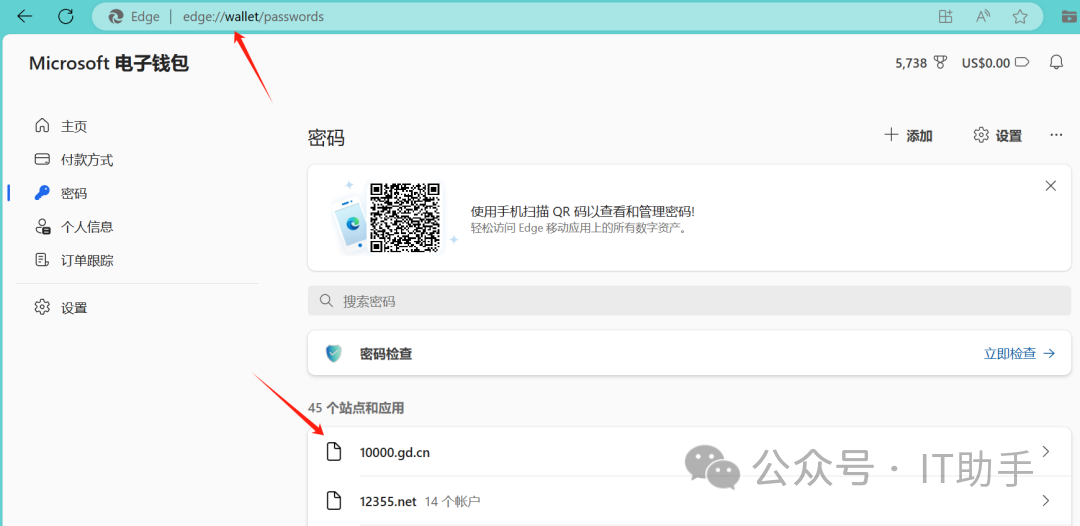Dismiss the QR code banner
This screenshot has height=526, width=1080.
[x=1050, y=186]
